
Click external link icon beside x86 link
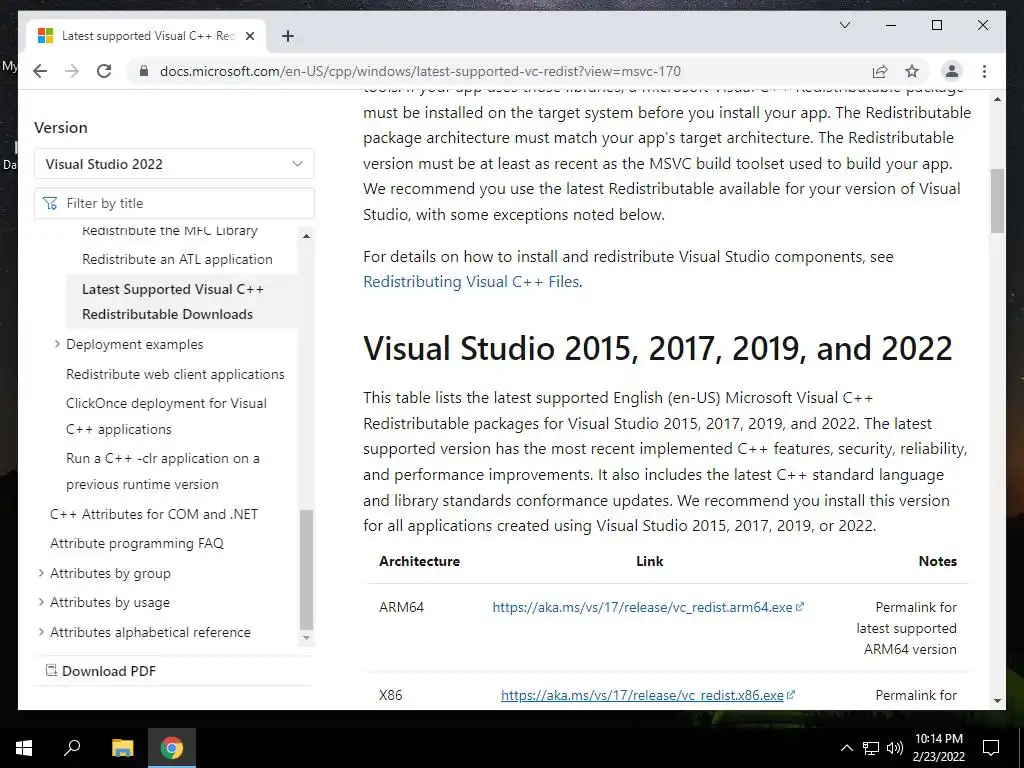(x=791, y=695)
